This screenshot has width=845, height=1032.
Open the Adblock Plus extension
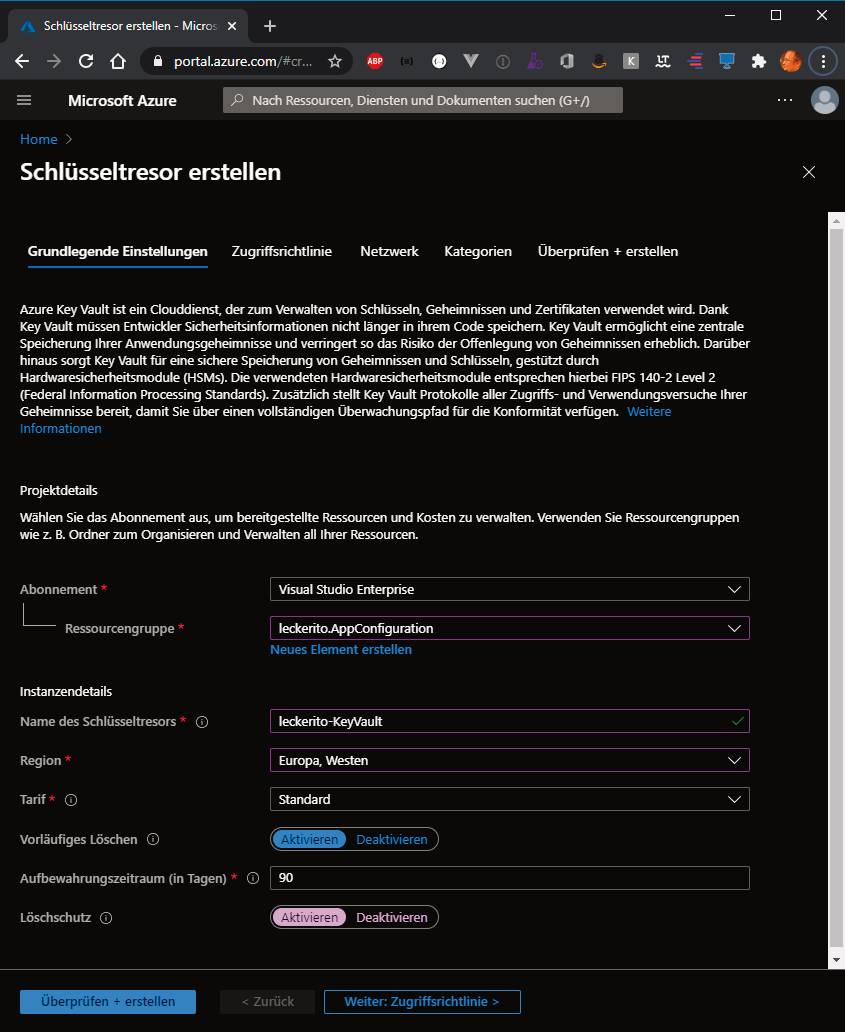375,61
